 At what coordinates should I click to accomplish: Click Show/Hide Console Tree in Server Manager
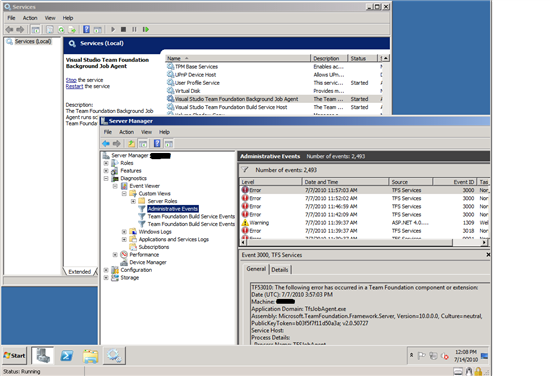(x=143, y=143)
